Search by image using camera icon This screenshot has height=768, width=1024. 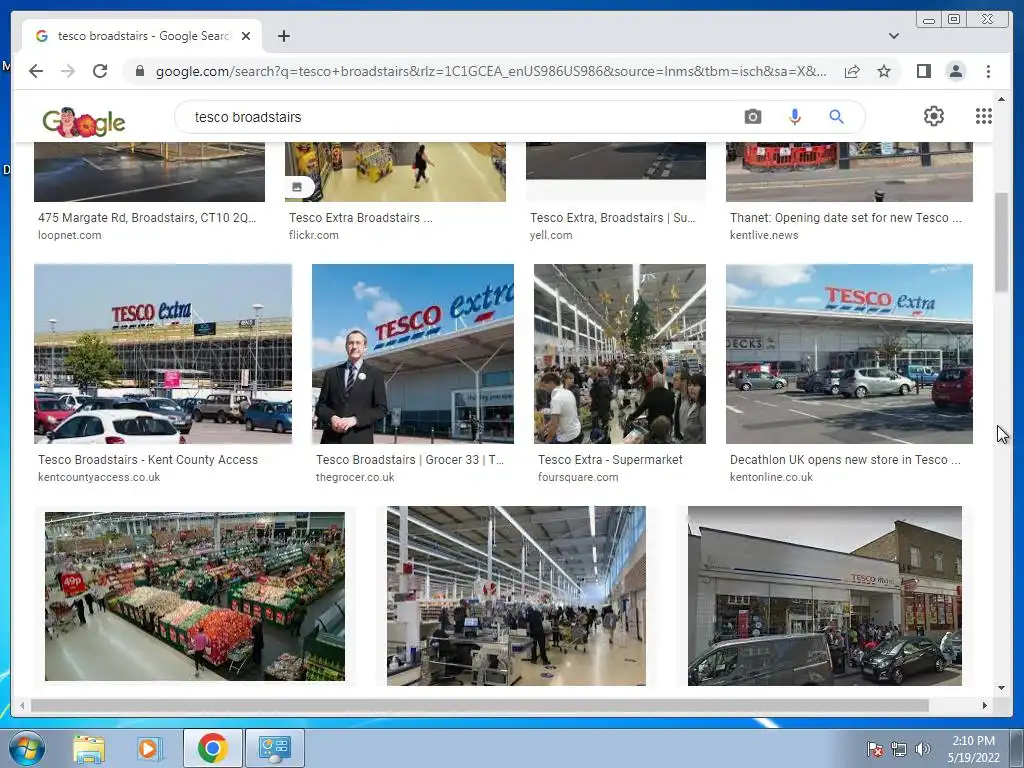pyautogui.click(x=752, y=117)
